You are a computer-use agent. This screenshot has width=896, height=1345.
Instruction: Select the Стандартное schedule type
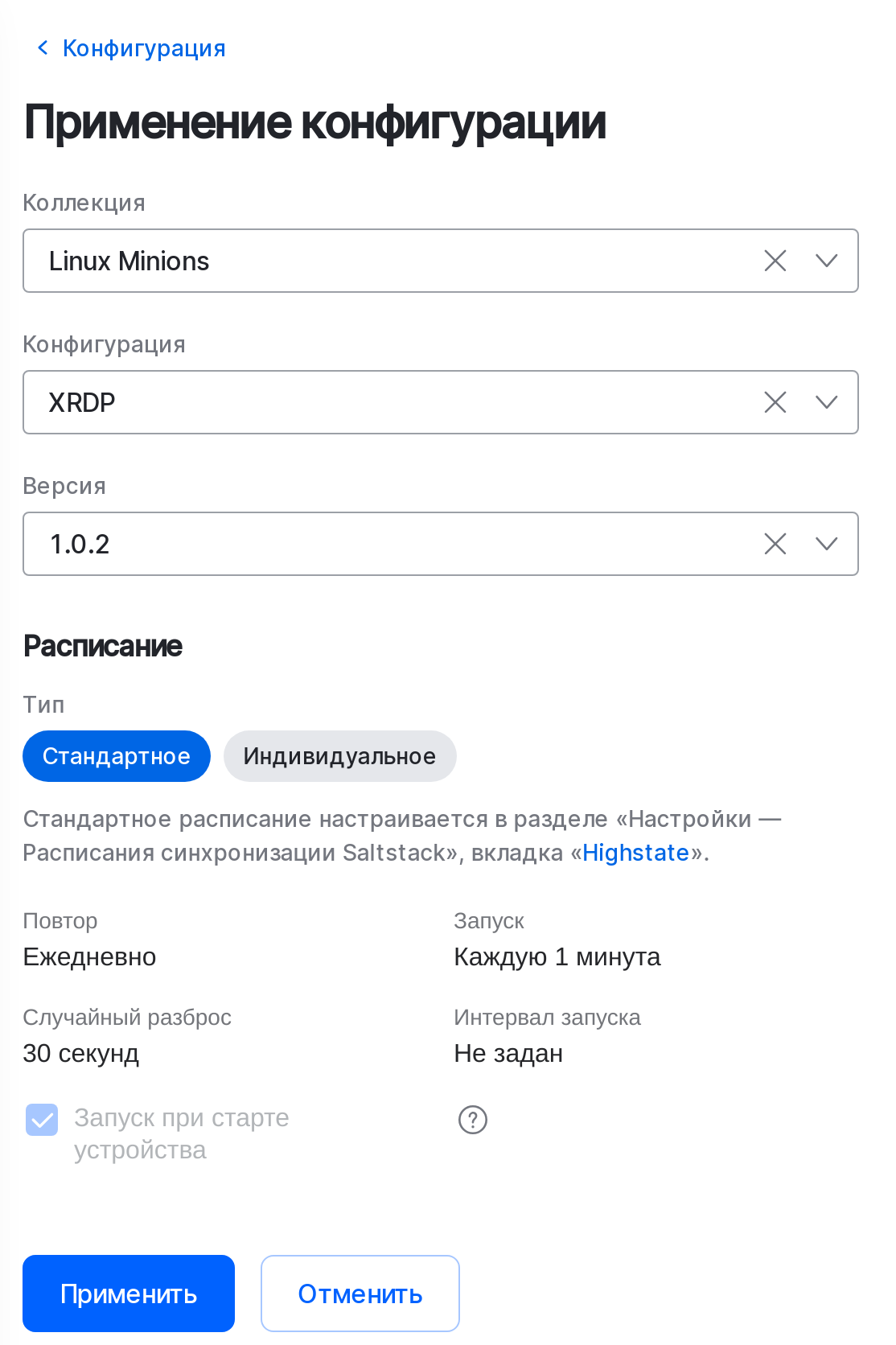[x=117, y=756]
